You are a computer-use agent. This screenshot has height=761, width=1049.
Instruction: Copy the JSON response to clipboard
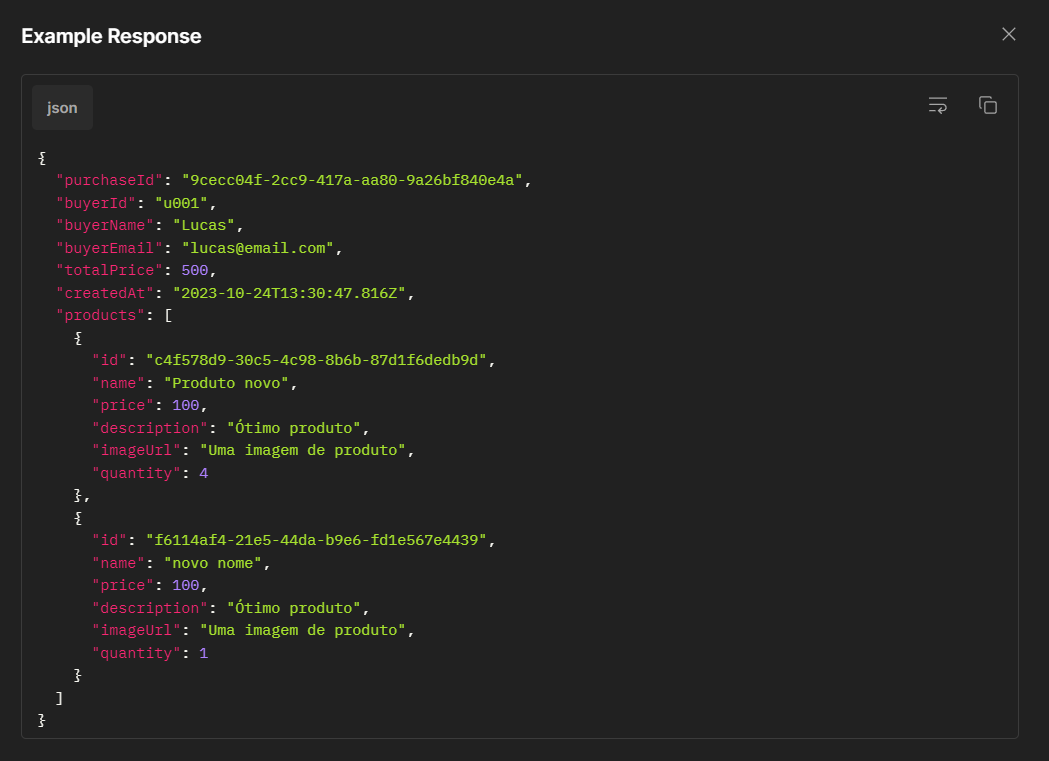point(988,104)
